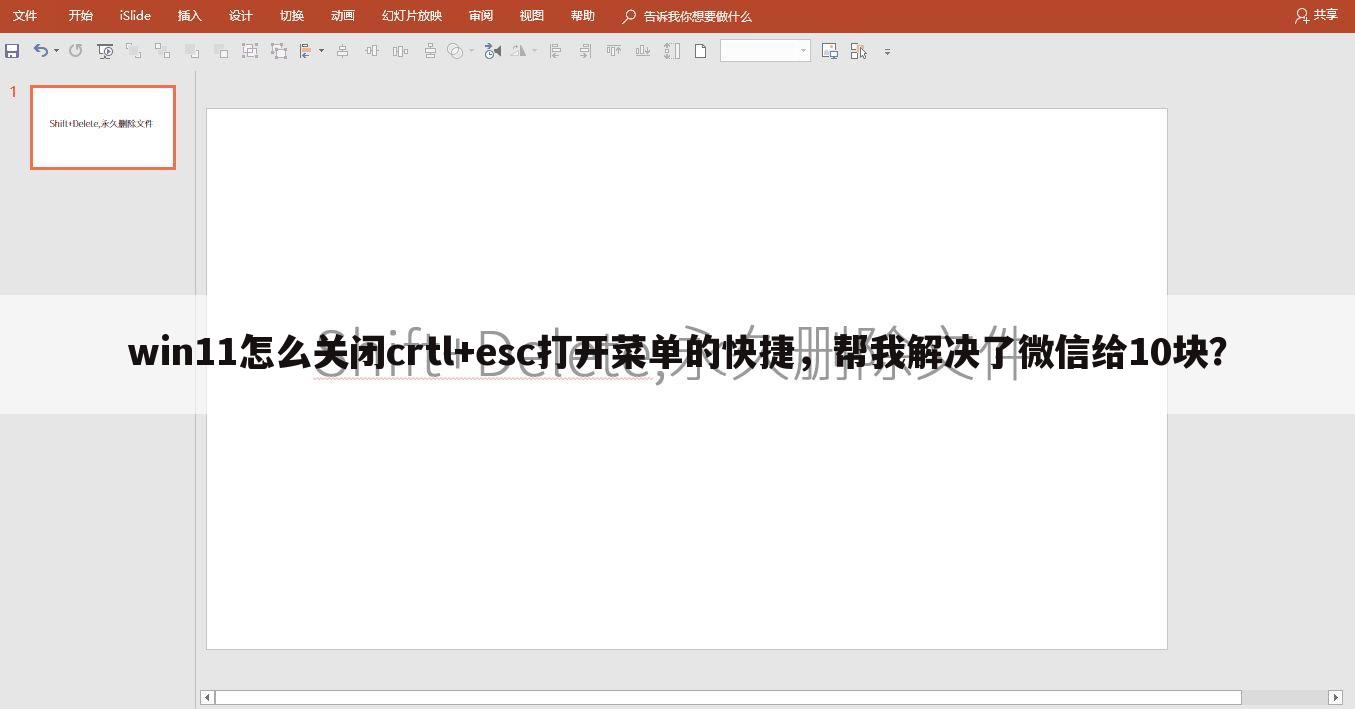The height and width of the screenshot is (709, 1355).
Task: Click the blank page new slide icon
Action: 700,50
